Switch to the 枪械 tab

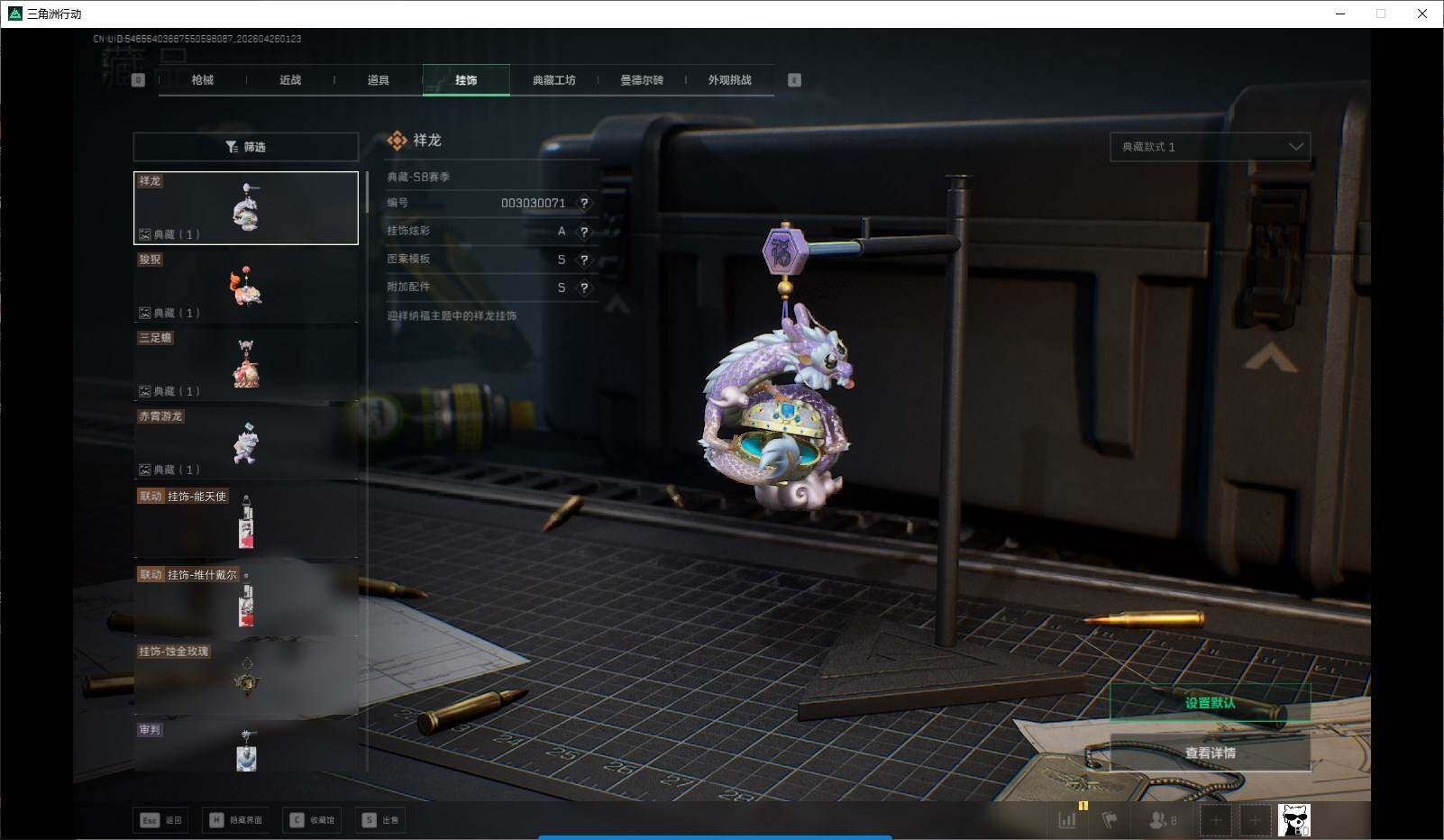coord(202,80)
